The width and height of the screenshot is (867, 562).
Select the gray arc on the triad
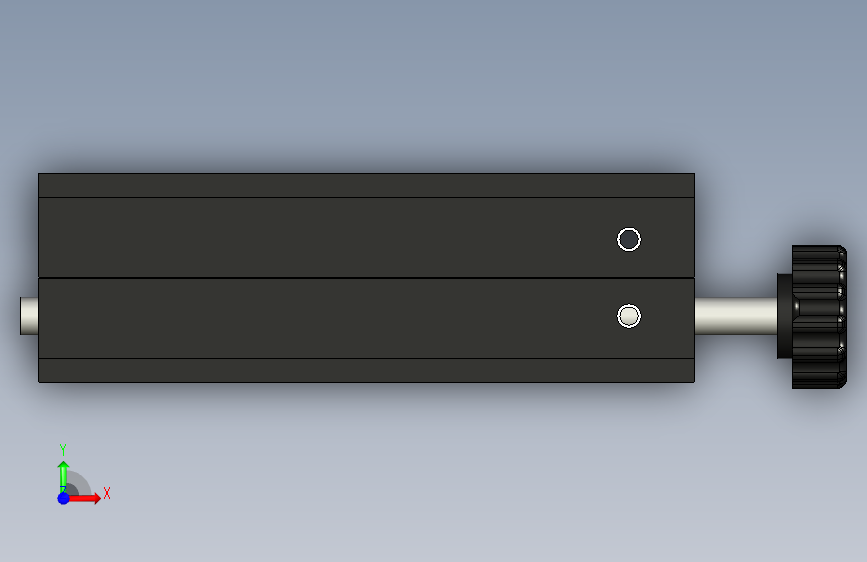coord(79,483)
